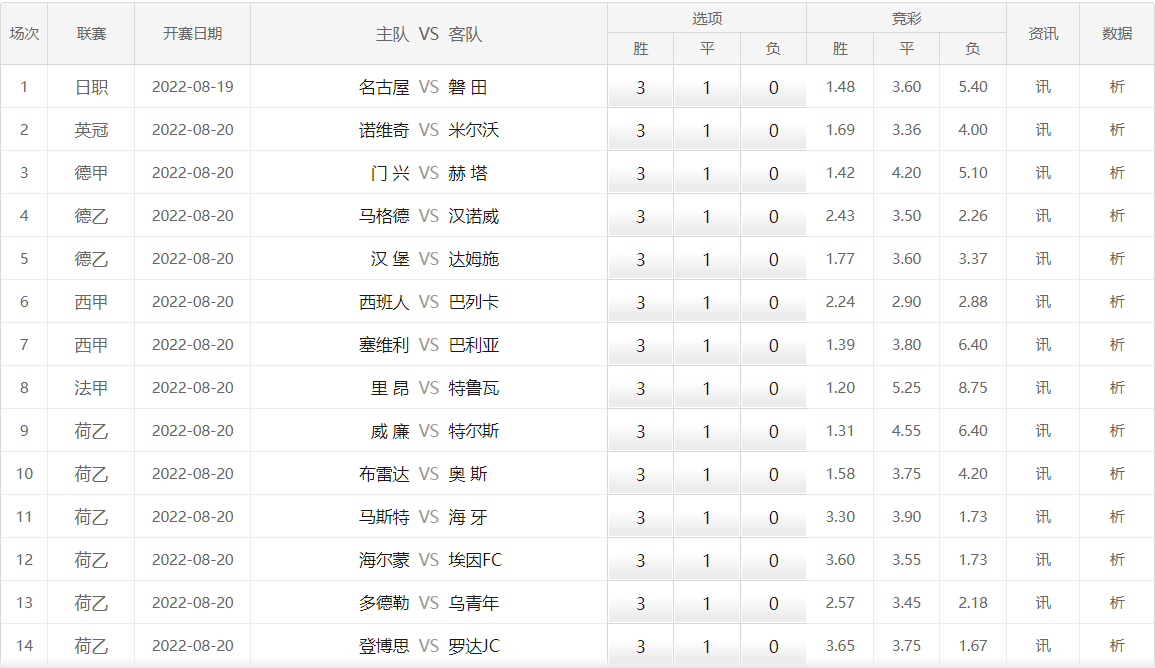Screen dimensions: 1155x668
Task: Click the 法甲 league cell
Action: pos(91,388)
